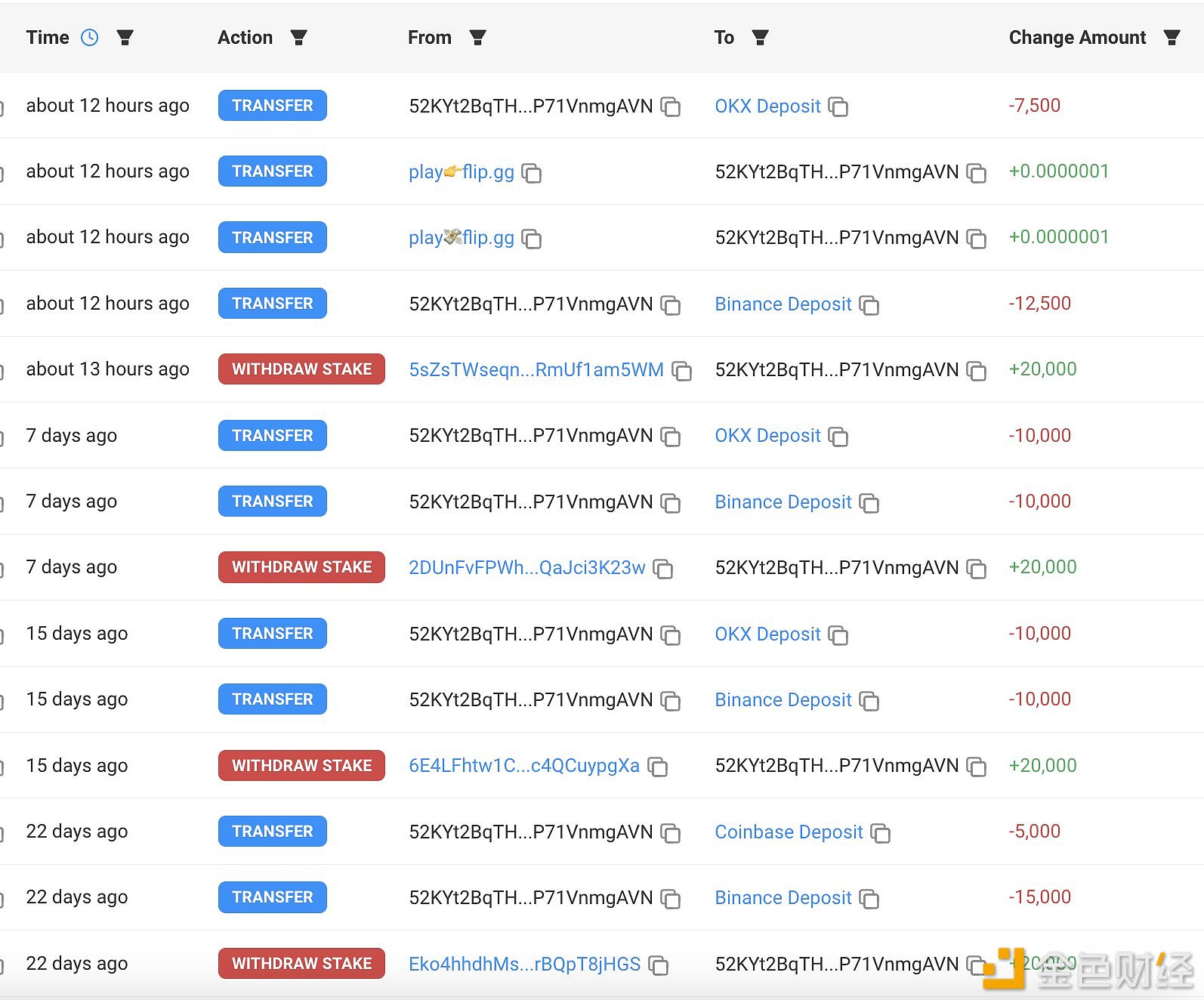Click WITHDRAW STAKE badge, 22 days ago

(x=301, y=964)
